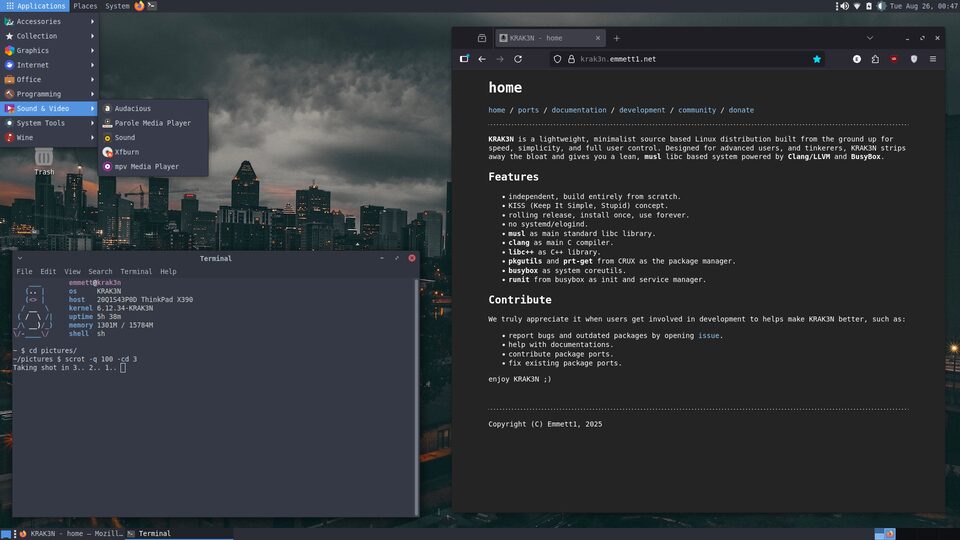The height and width of the screenshot is (540, 960).
Task: Open the System menu in top panel
Action: 117,6
